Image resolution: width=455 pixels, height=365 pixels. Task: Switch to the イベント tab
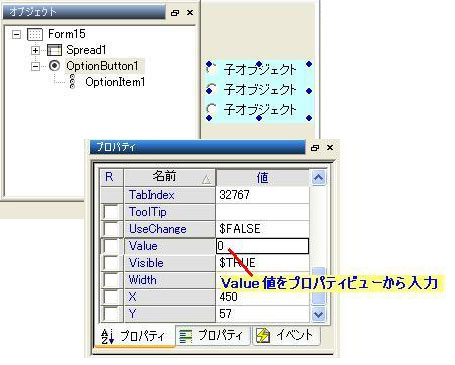[287, 335]
